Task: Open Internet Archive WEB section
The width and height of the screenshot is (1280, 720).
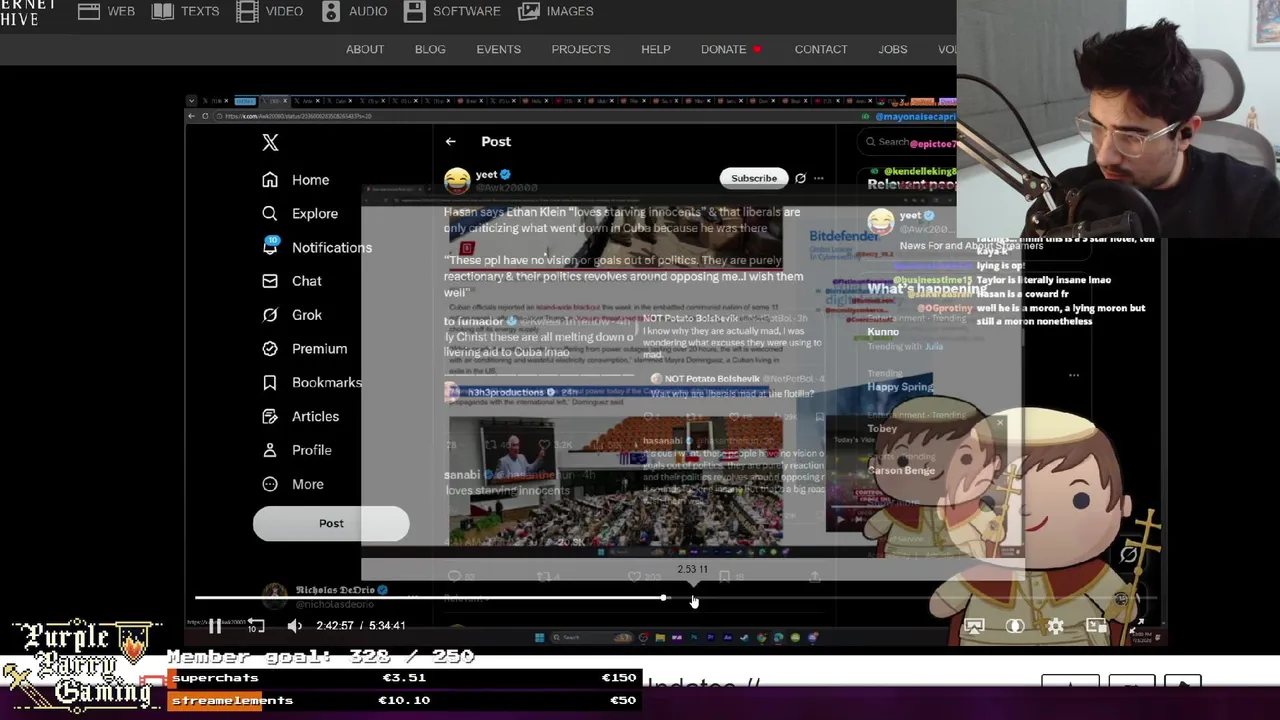Action: click(x=107, y=11)
